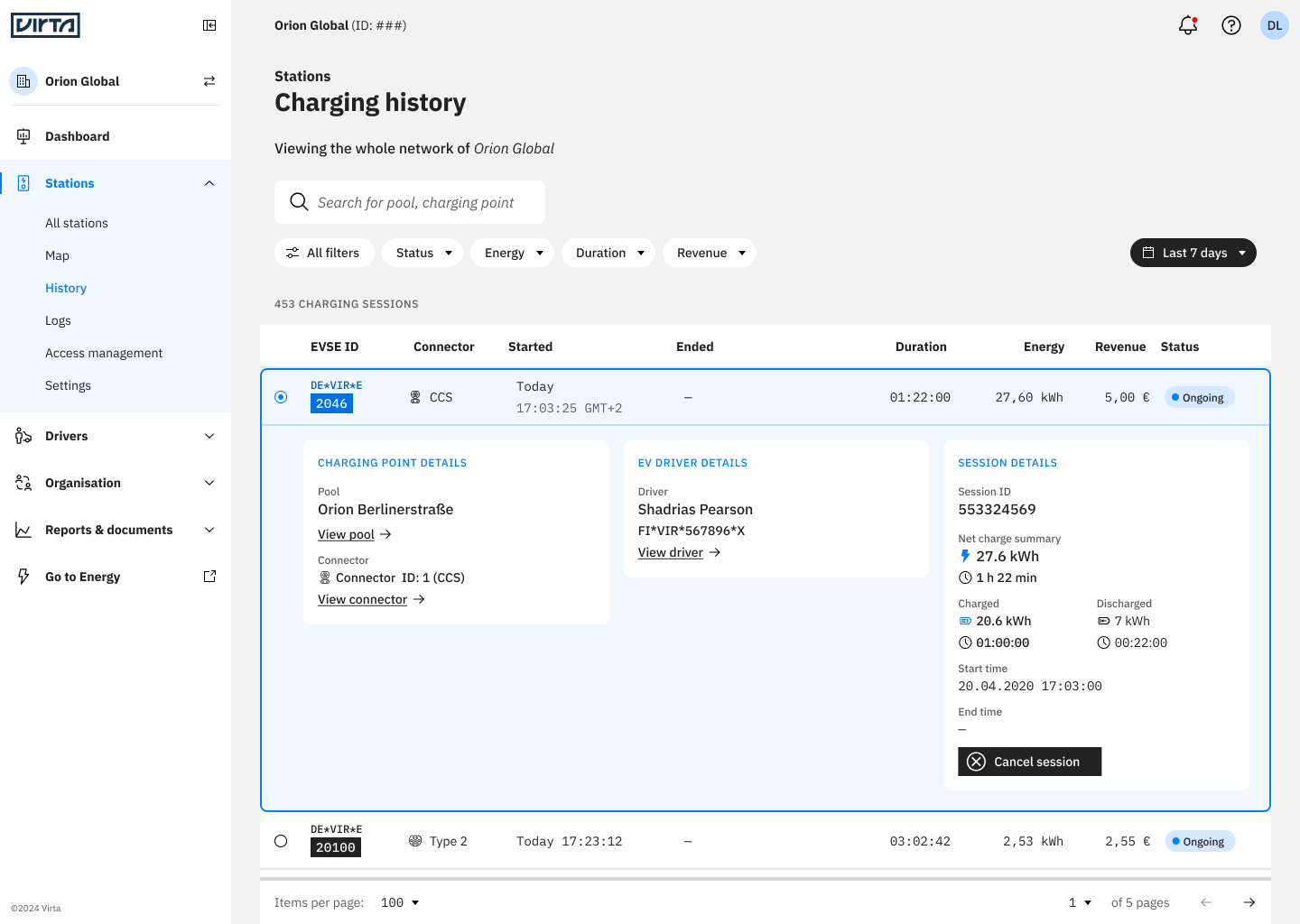Screen dimensions: 1300x924
Task: Click the CCS connector icon in first row
Action: [415, 397]
